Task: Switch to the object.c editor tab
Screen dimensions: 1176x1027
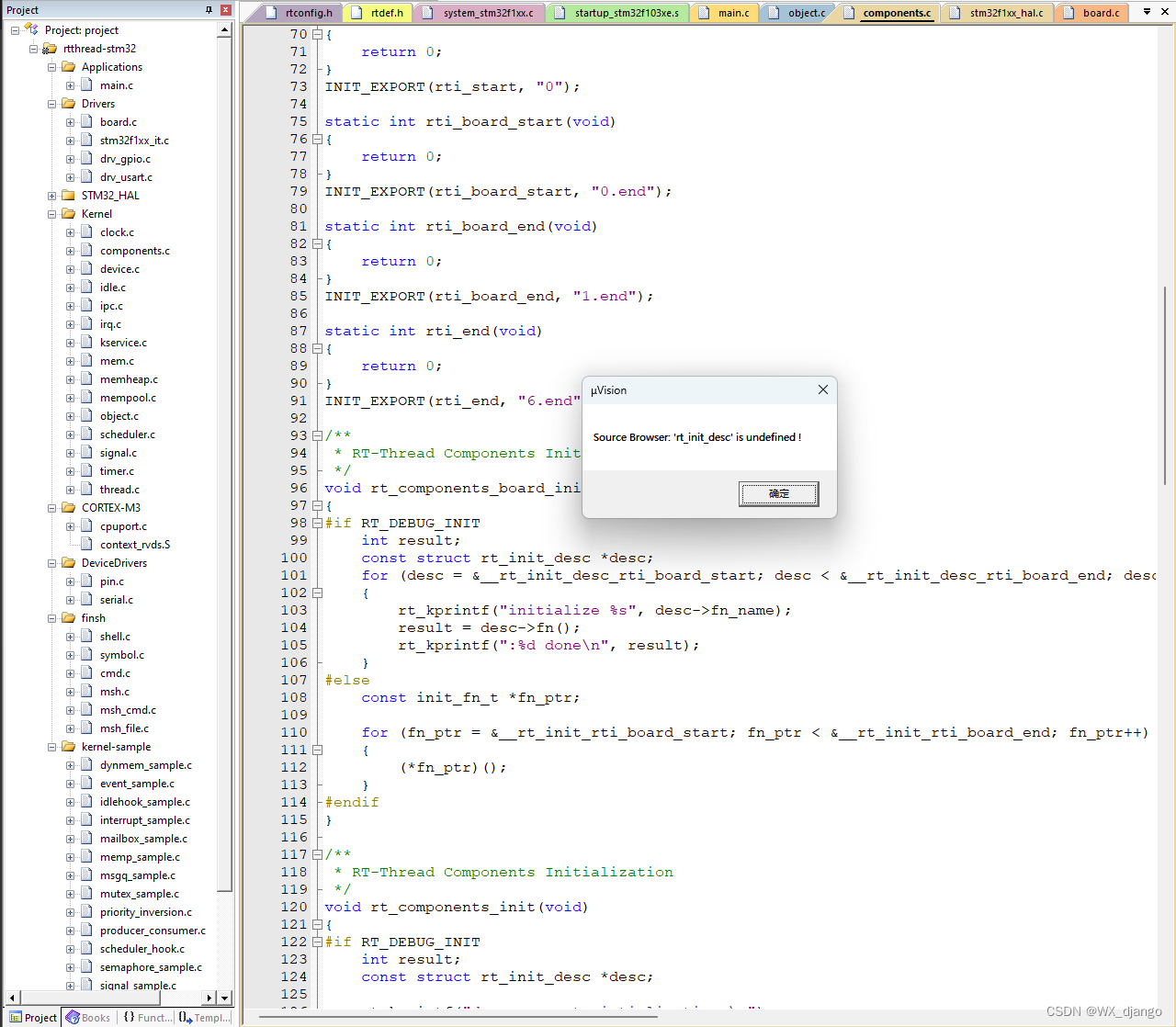Action: point(797,13)
